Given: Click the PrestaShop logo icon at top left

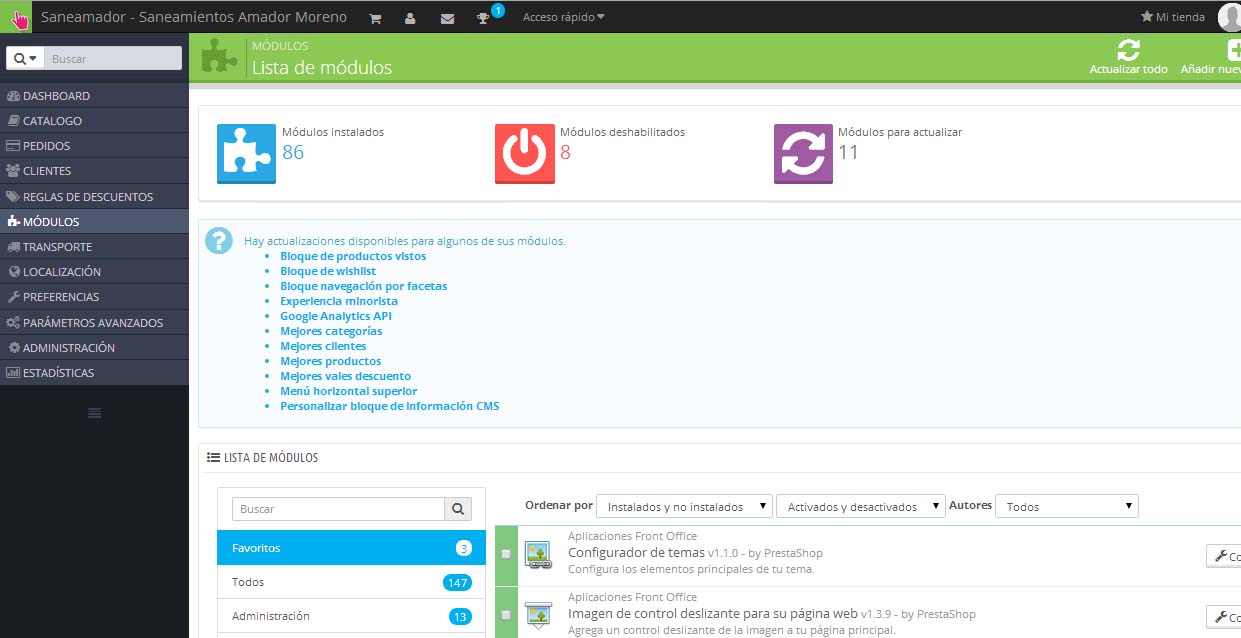Looking at the screenshot, I should 17,17.
